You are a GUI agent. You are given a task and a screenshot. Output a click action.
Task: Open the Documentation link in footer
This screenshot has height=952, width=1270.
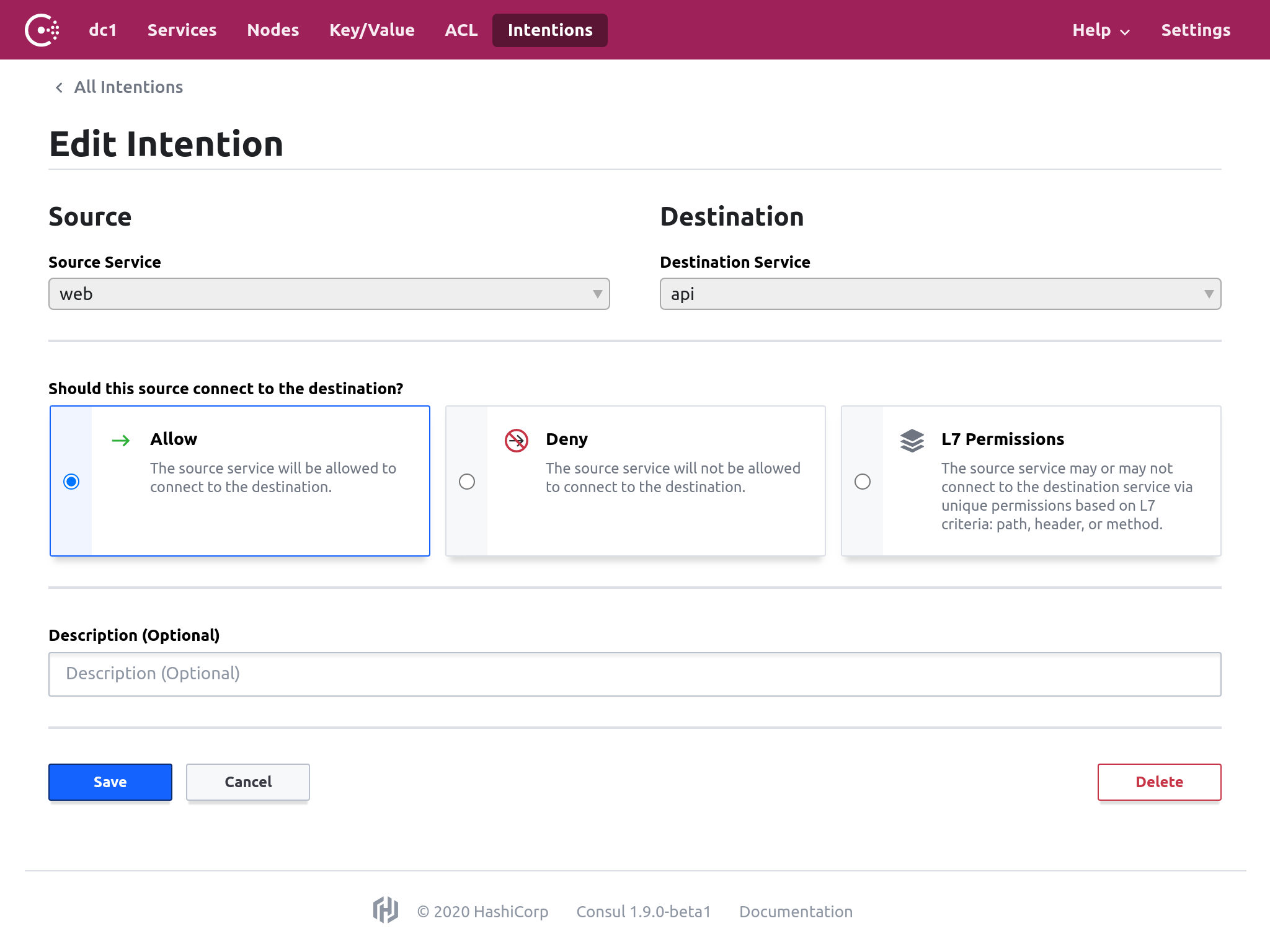pyautogui.click(x=796, y=912)
